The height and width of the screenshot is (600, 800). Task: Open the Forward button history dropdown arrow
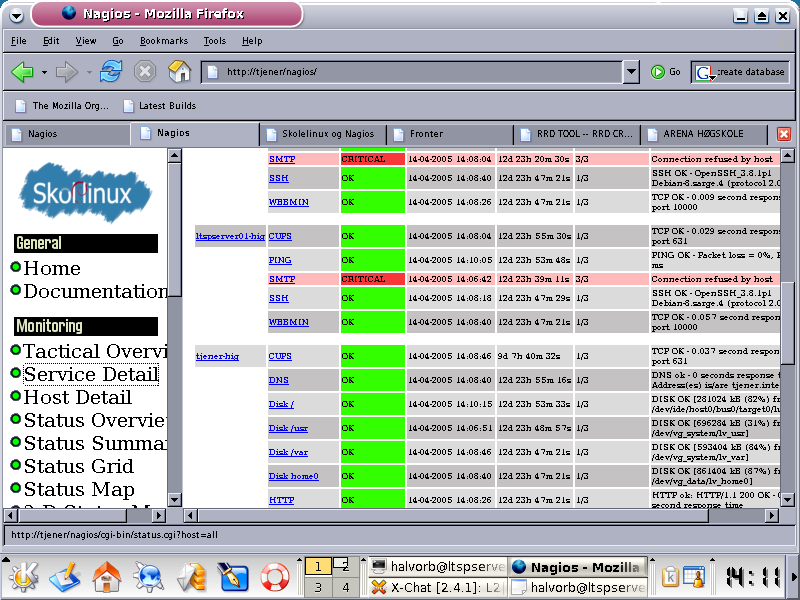(x=89, y=72)
